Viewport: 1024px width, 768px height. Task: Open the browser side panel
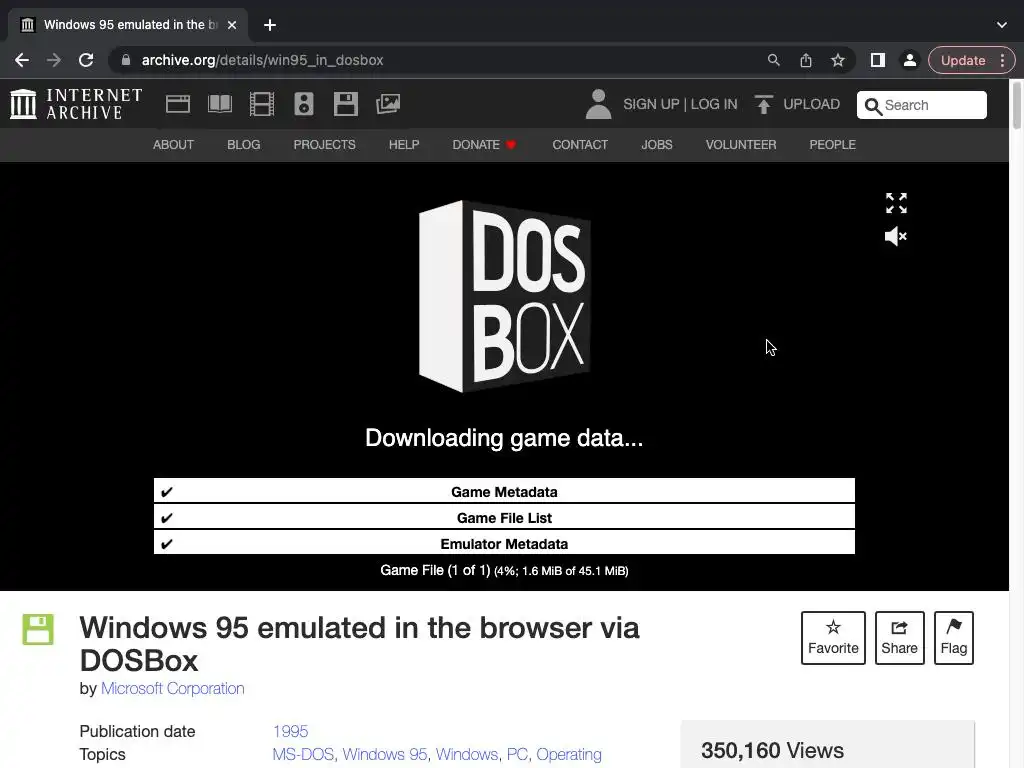click(x=878, y=60)
